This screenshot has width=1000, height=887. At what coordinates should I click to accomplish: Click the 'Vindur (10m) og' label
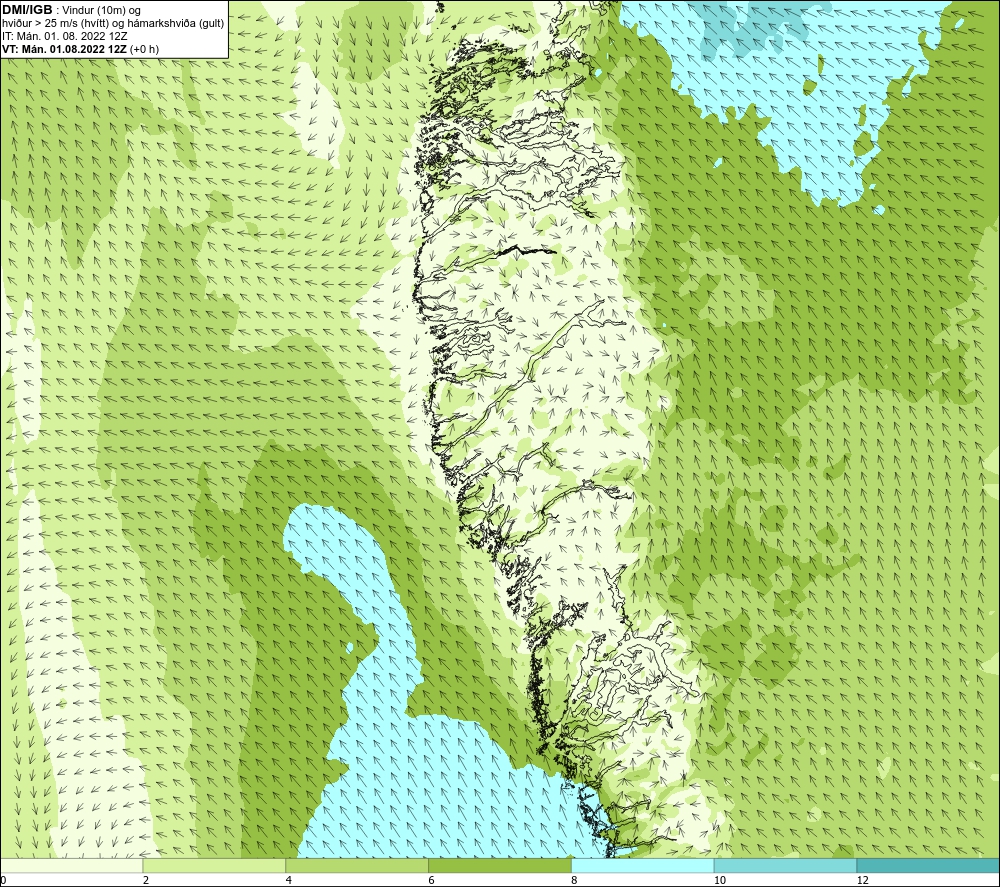point(101,11)
